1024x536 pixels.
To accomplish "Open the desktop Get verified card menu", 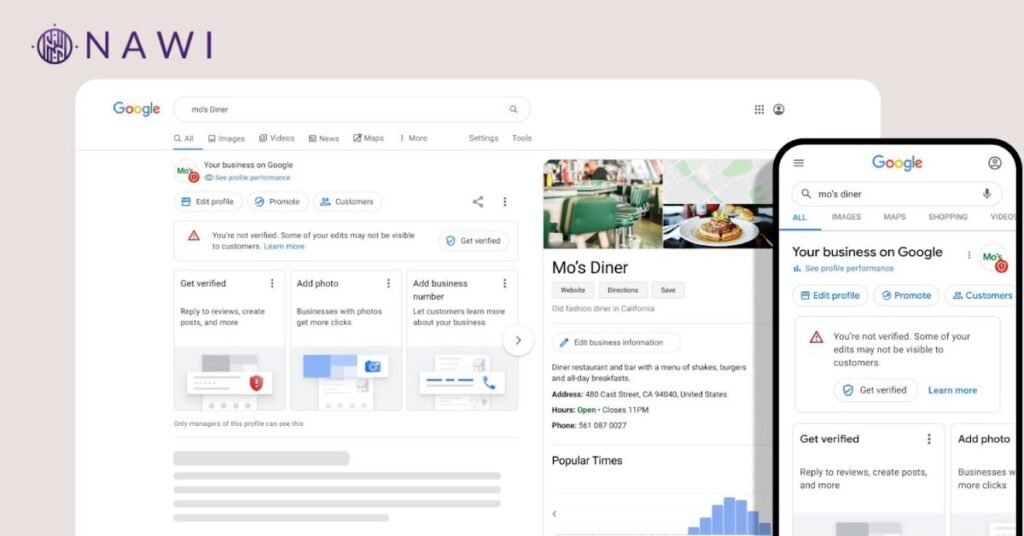I will tap(272, 283).
